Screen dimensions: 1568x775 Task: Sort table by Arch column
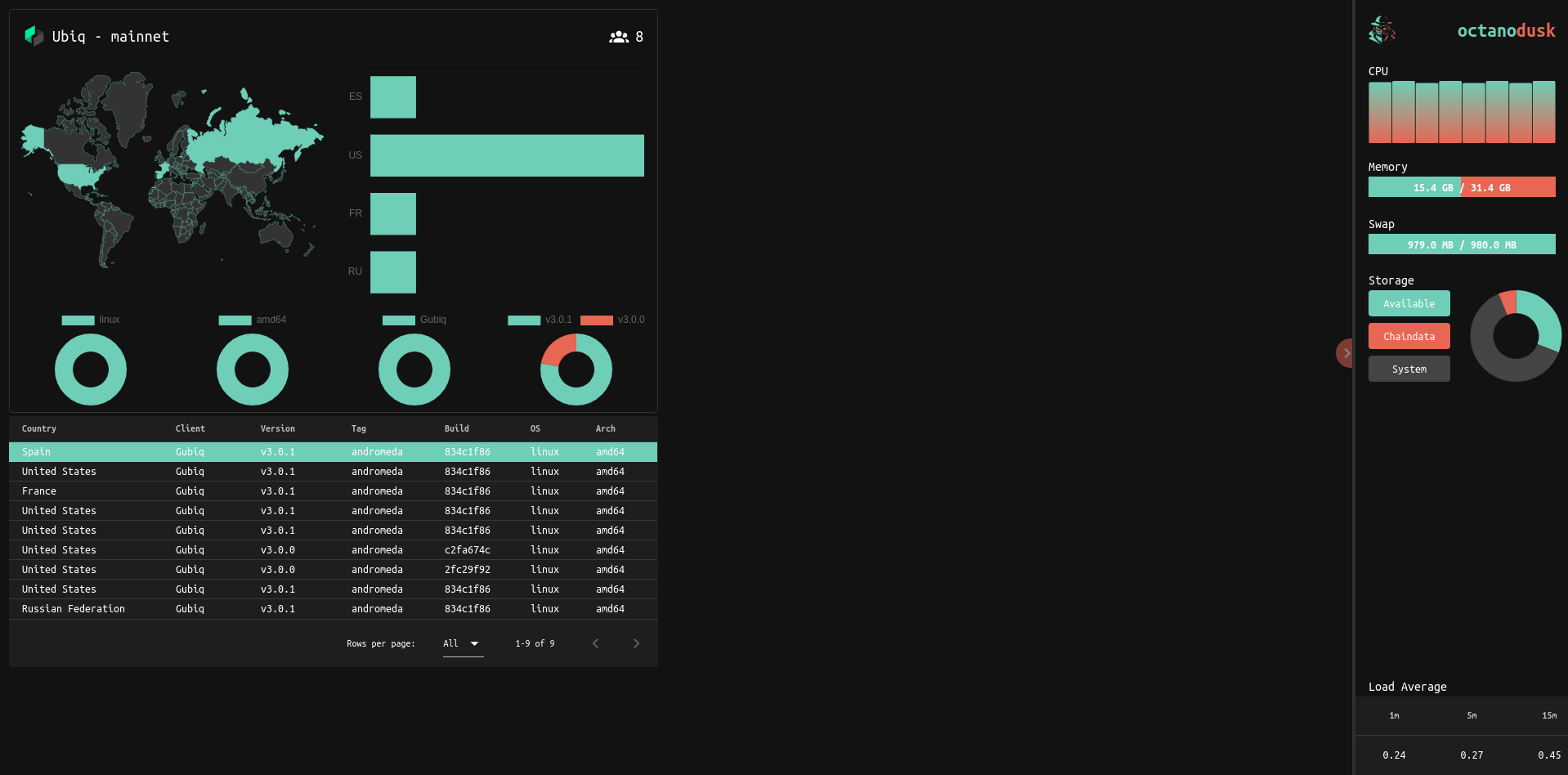606,428
